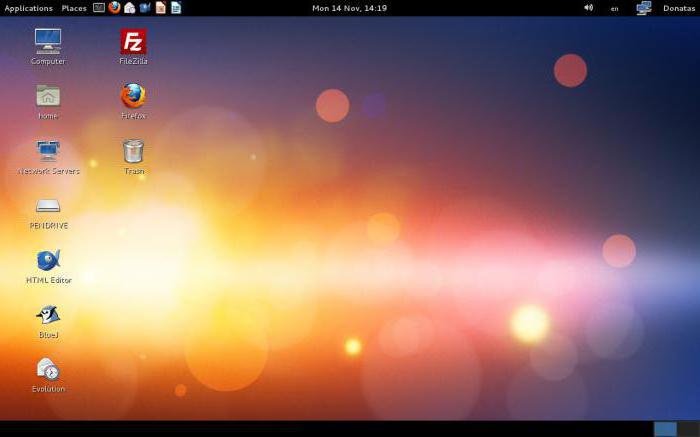Open the Computer desktop icon
Image resolution: width=700 pixels, height=437 pixels.
click(x=48, y=41)
